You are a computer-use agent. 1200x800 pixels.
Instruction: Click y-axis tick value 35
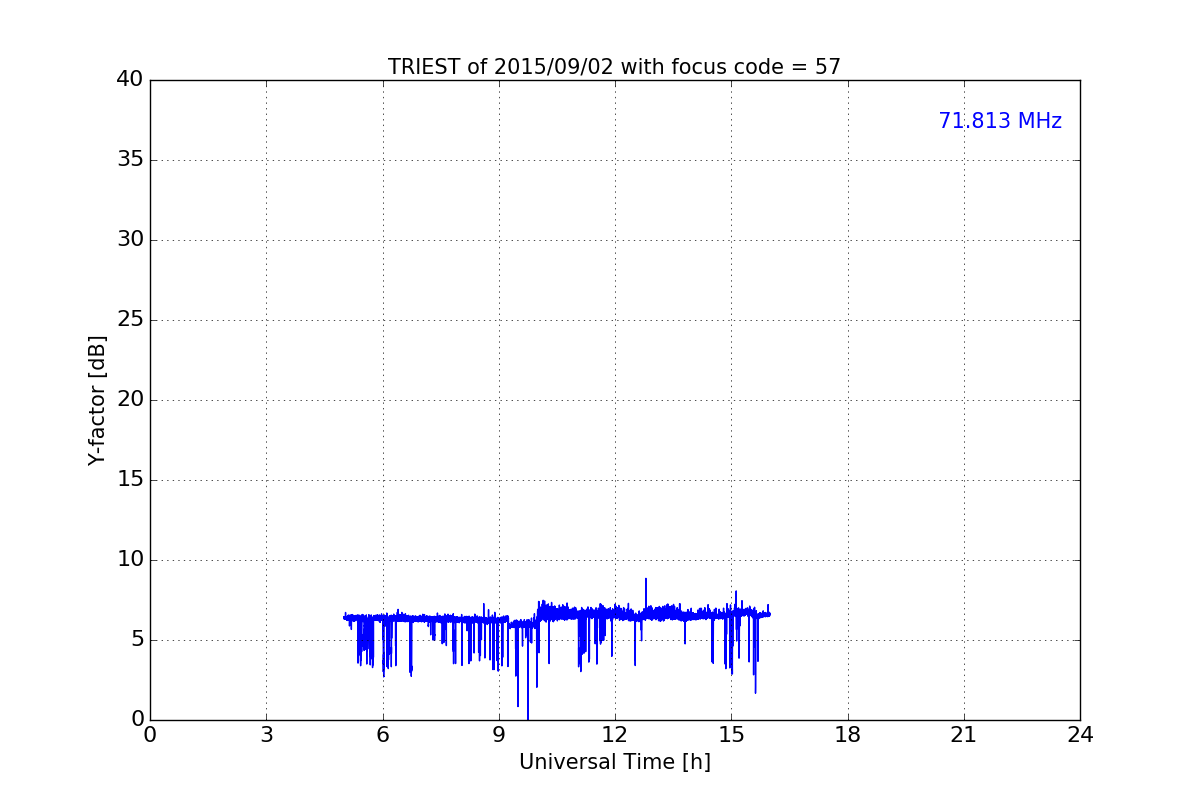coord(130,160)
